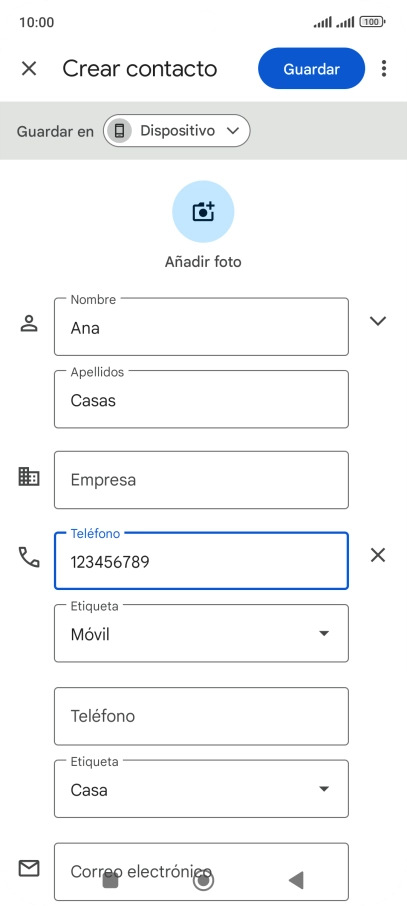Open the Dispositivo save location dropdown
This screenshot has height=906, width=407.
click(x=176, y=131)
